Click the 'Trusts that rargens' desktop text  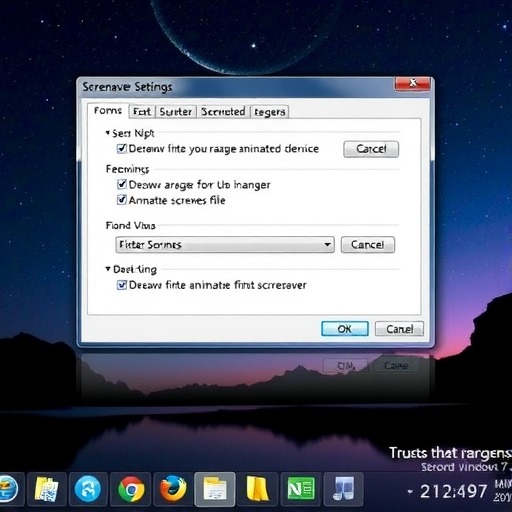point(450,453)
